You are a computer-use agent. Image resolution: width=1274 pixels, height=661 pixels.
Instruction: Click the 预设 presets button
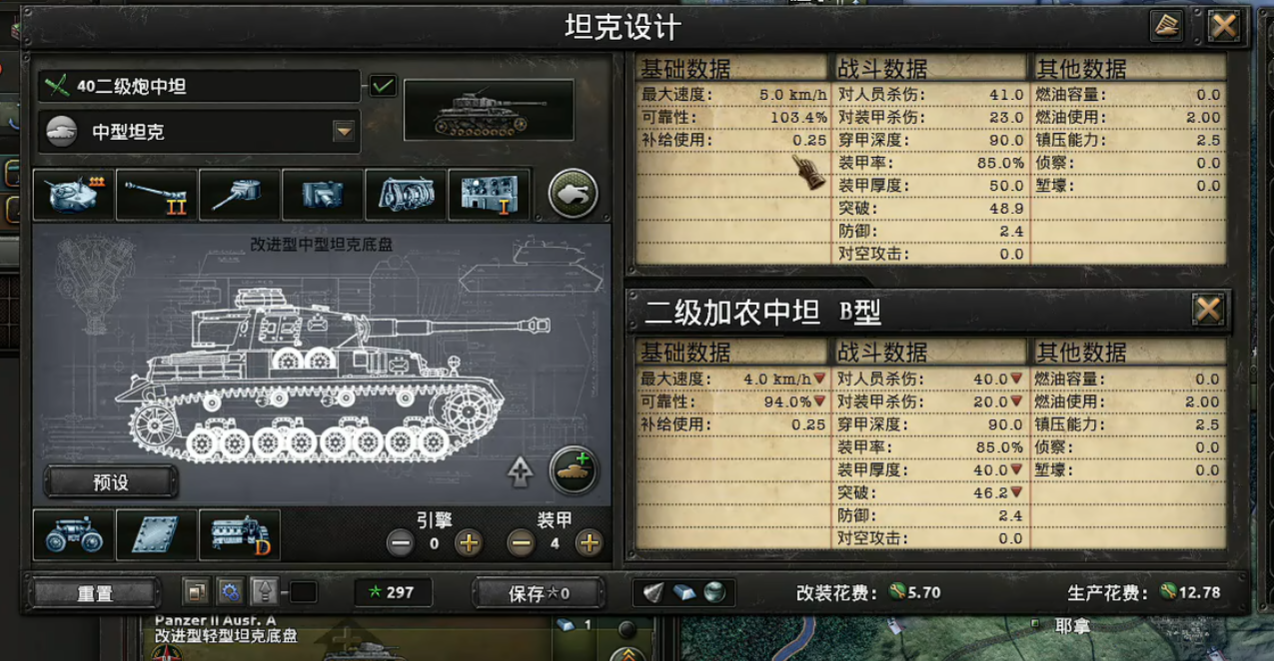click(111, 482)
